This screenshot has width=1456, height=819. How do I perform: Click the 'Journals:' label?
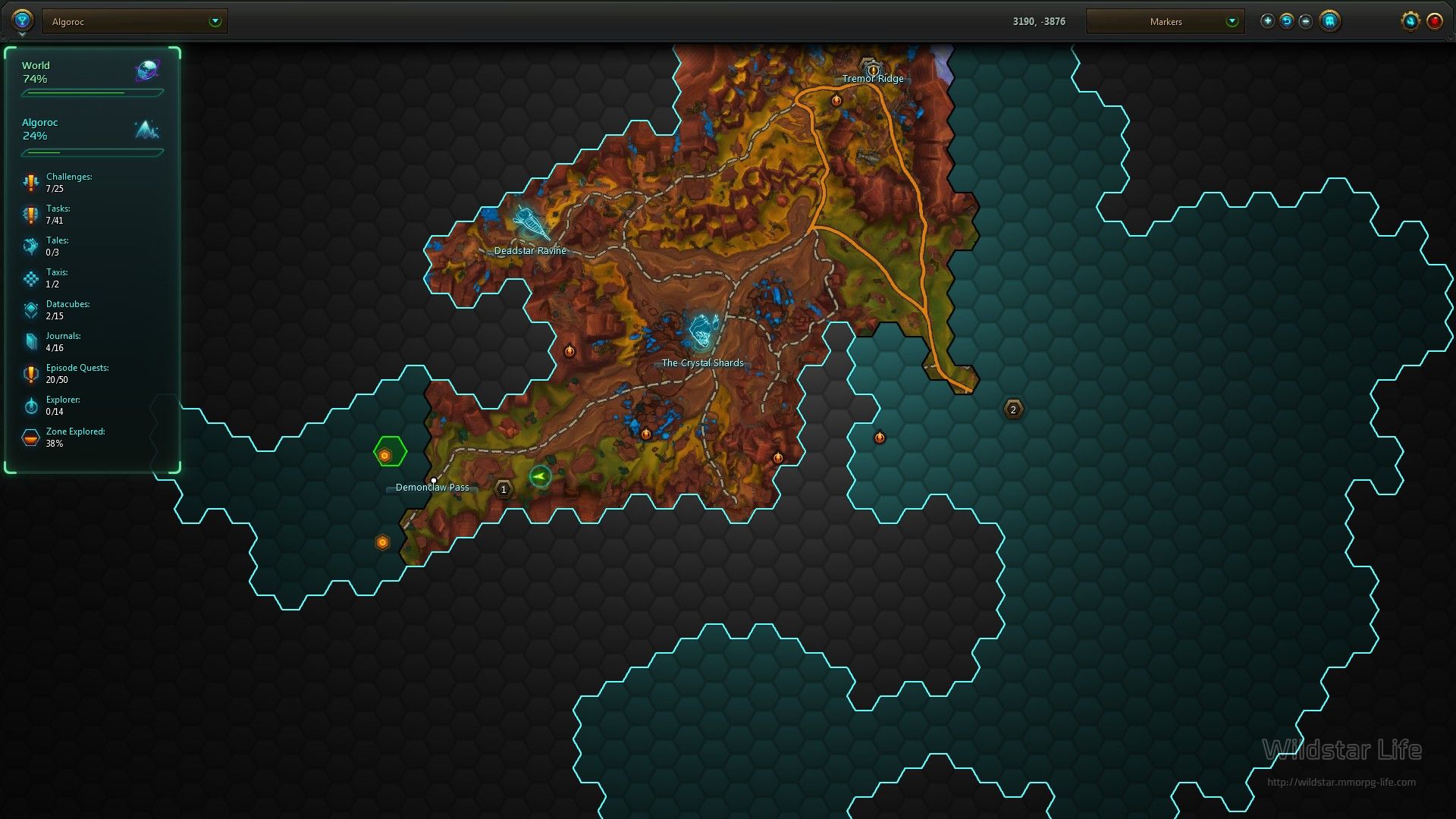click(63, 336)
